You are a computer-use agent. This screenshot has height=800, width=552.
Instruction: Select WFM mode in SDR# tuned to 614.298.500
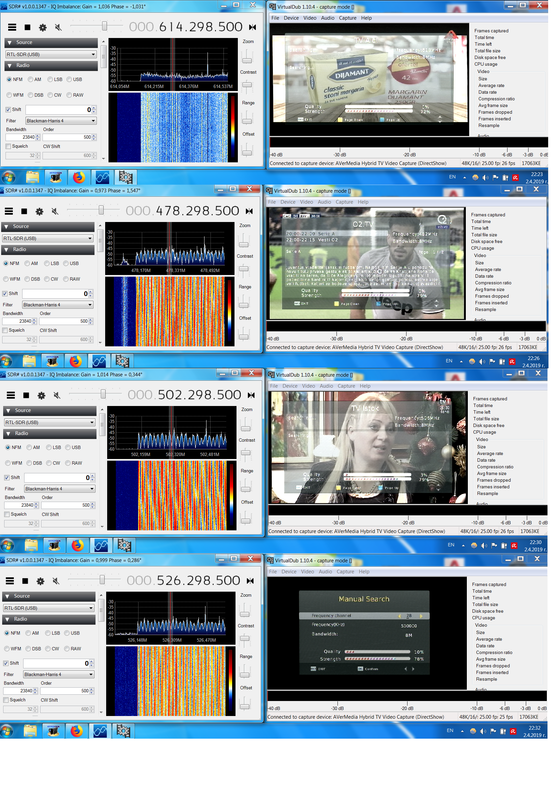coord(15,95)
